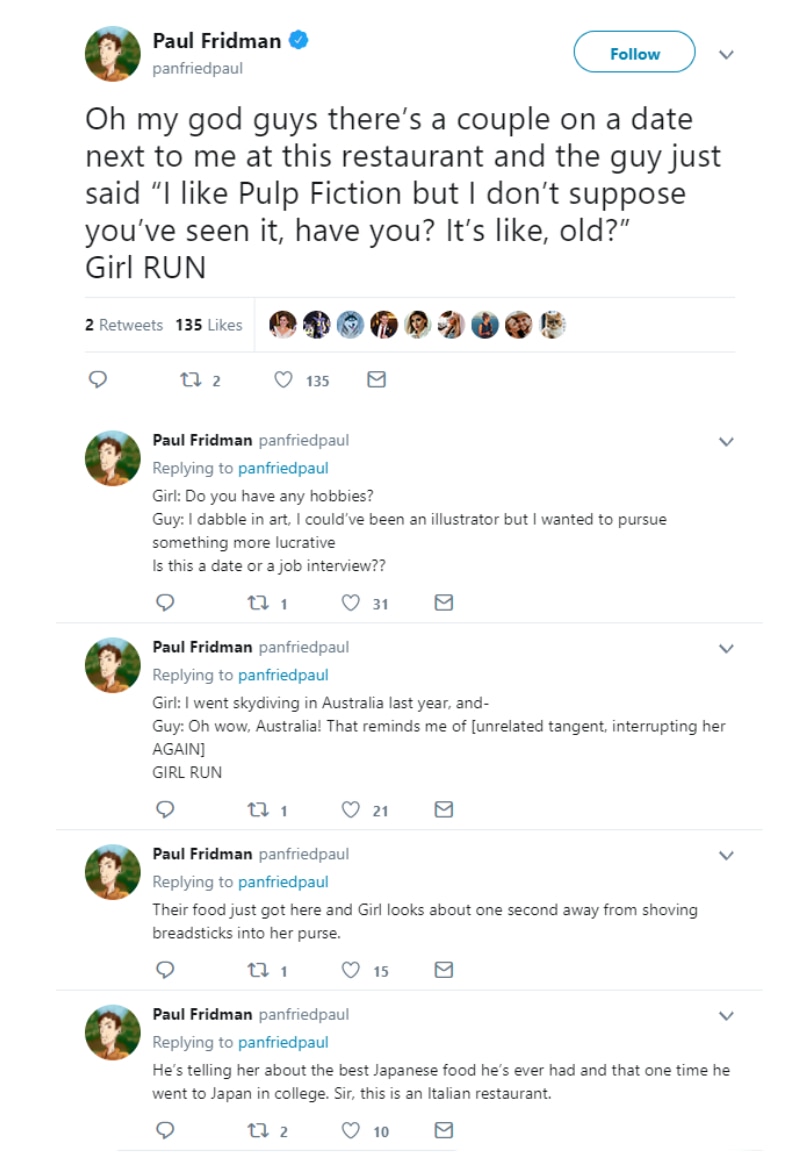Reply to the main Pulp Fiction tweet
Screen dimensions: 800x1154
pos(97,380)
